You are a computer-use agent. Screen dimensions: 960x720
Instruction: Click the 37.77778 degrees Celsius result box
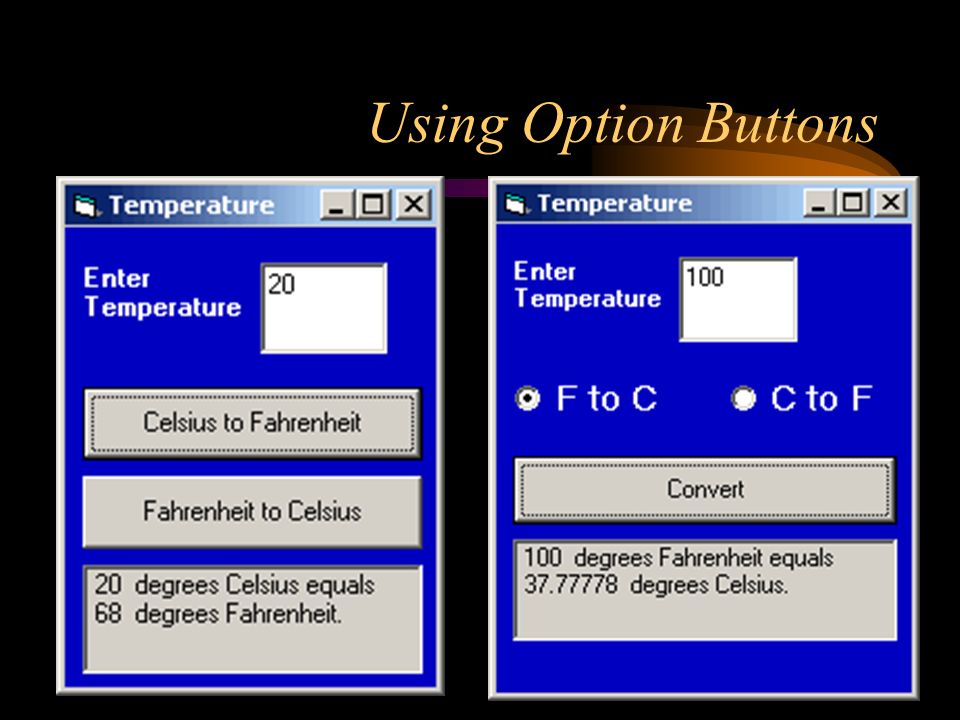[705, 590]
